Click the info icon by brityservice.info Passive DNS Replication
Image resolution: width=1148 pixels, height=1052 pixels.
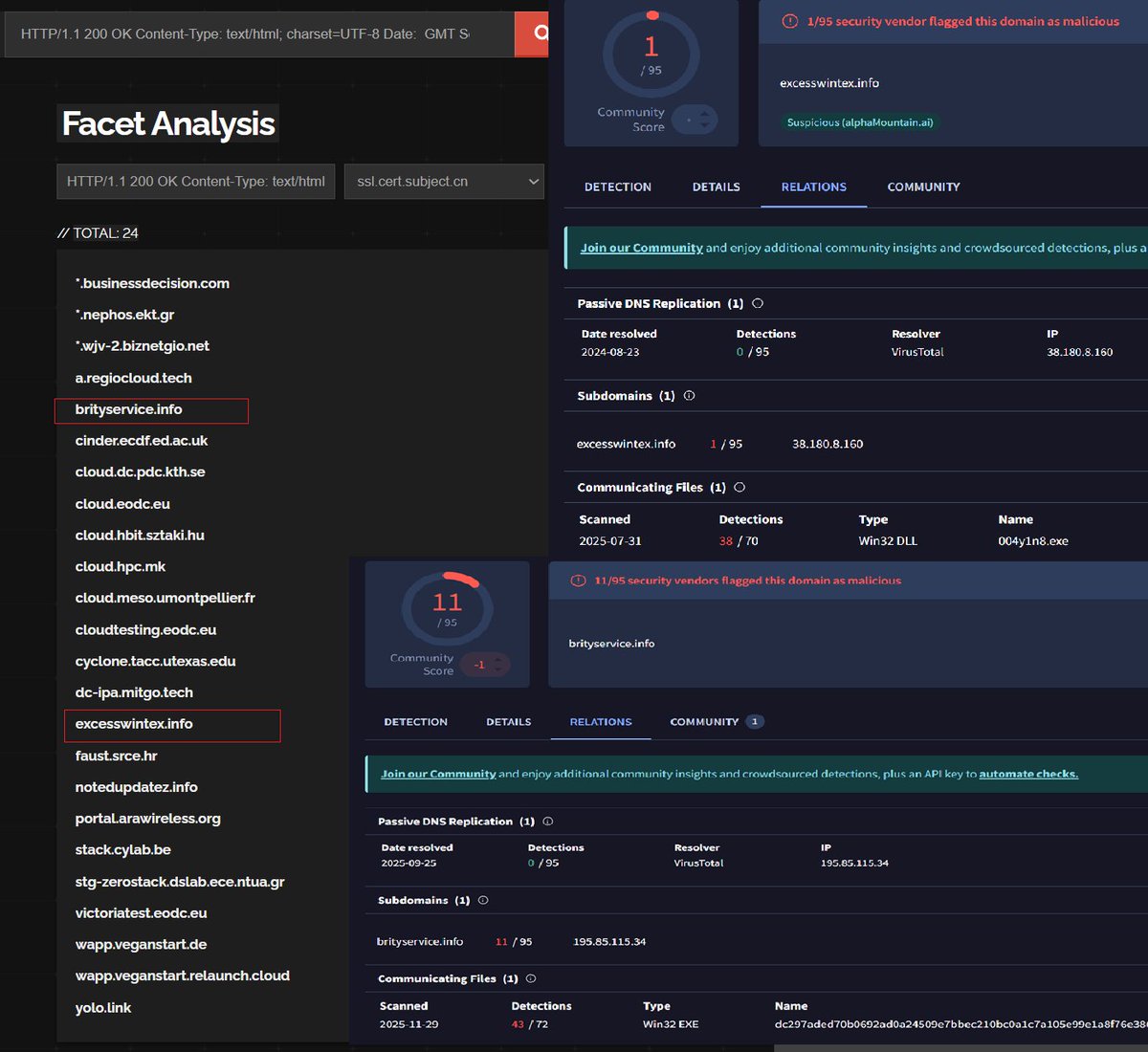pyautogui.click(x=547, y=821)
